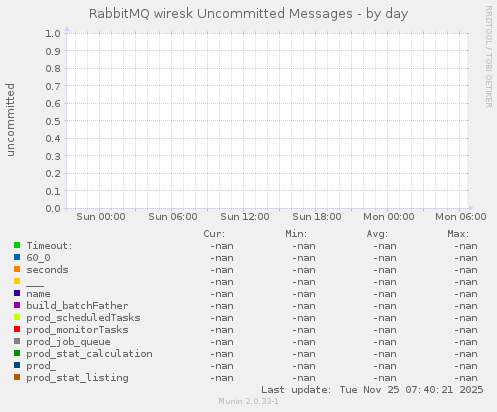Click the lime prod_scheduledTasks swatch
Viewport: 497px width, 412px height.
coord(17,317)
